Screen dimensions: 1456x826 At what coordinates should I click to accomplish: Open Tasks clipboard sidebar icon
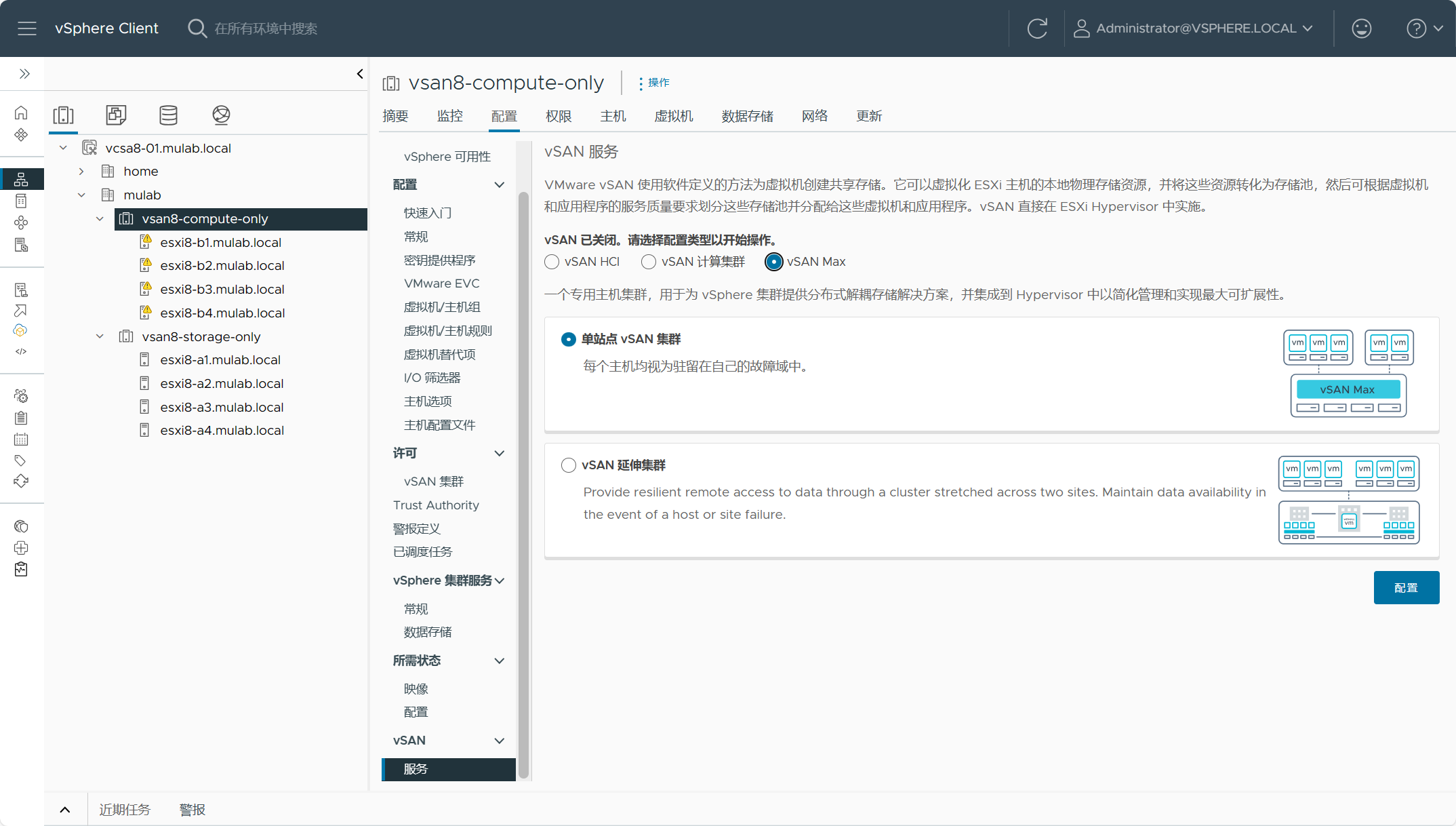pos(21,418)
